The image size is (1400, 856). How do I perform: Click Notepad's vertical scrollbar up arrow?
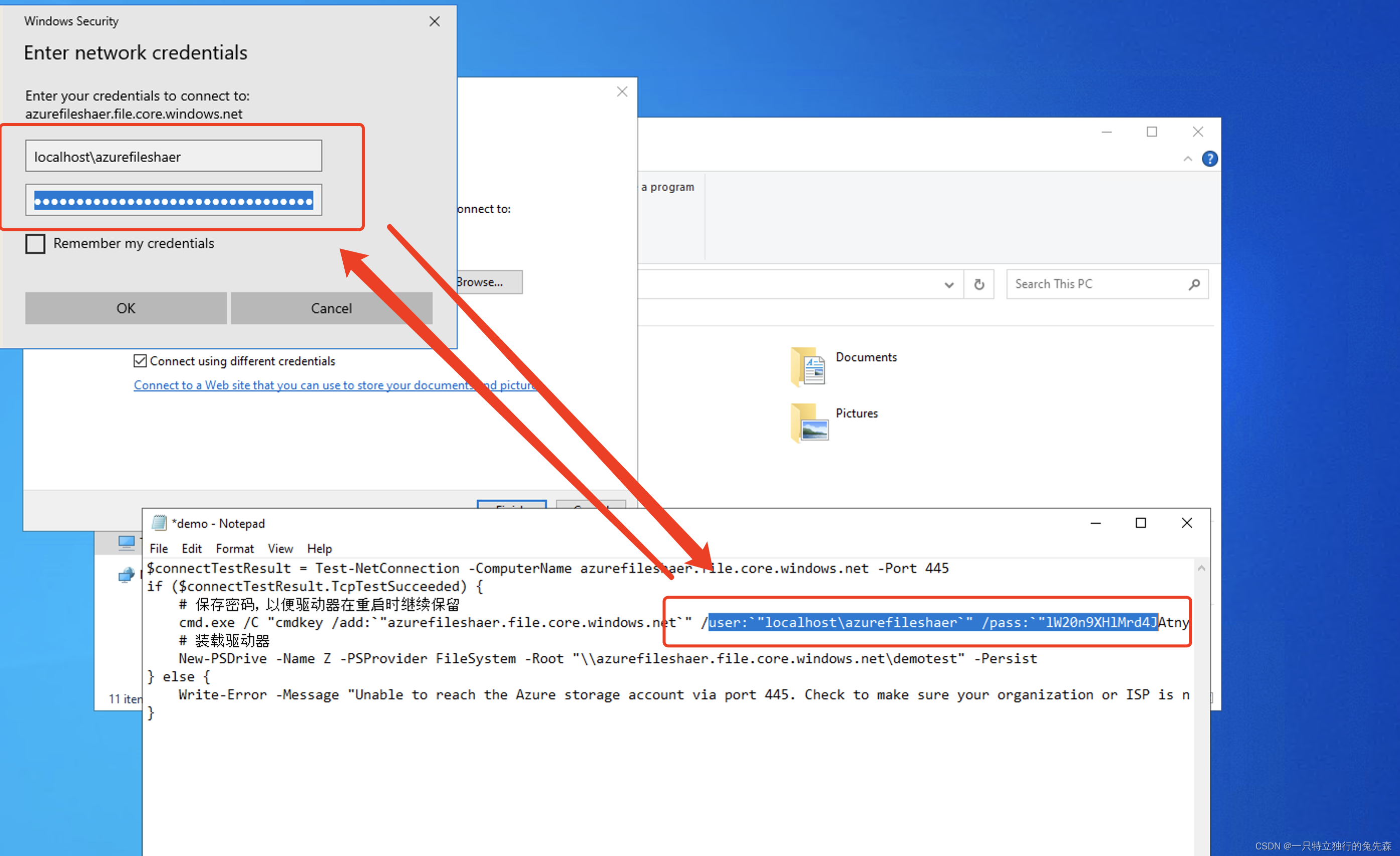tap(1201, 568)
